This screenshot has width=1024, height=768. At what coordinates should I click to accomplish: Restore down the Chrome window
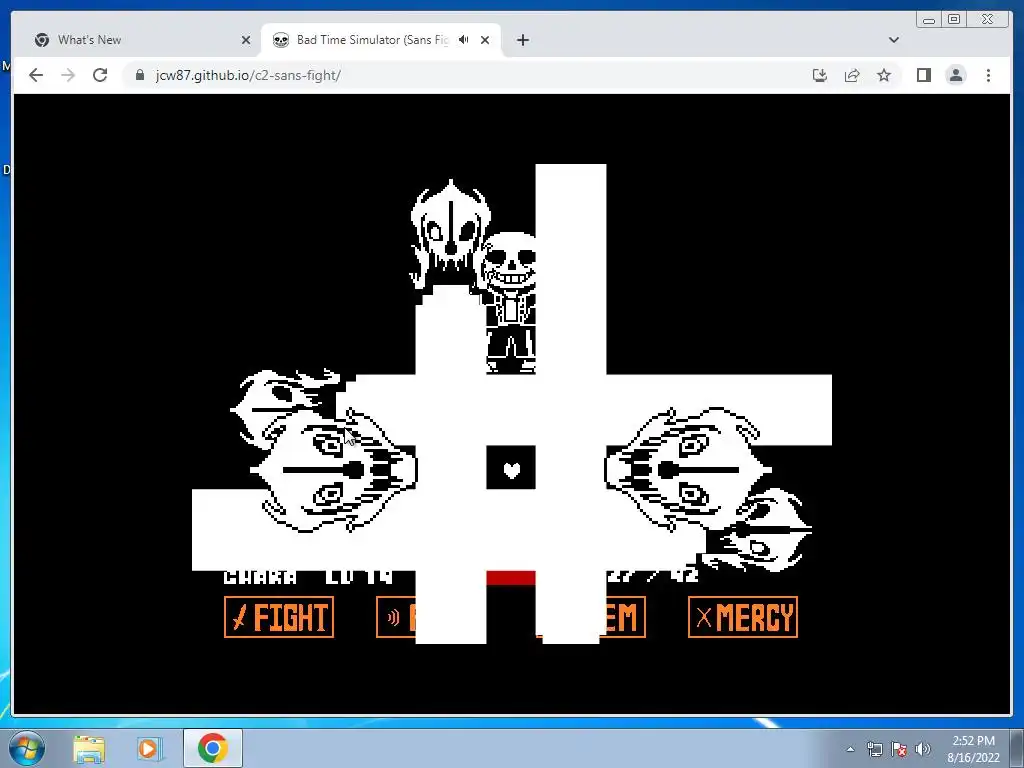click(953, 20)
